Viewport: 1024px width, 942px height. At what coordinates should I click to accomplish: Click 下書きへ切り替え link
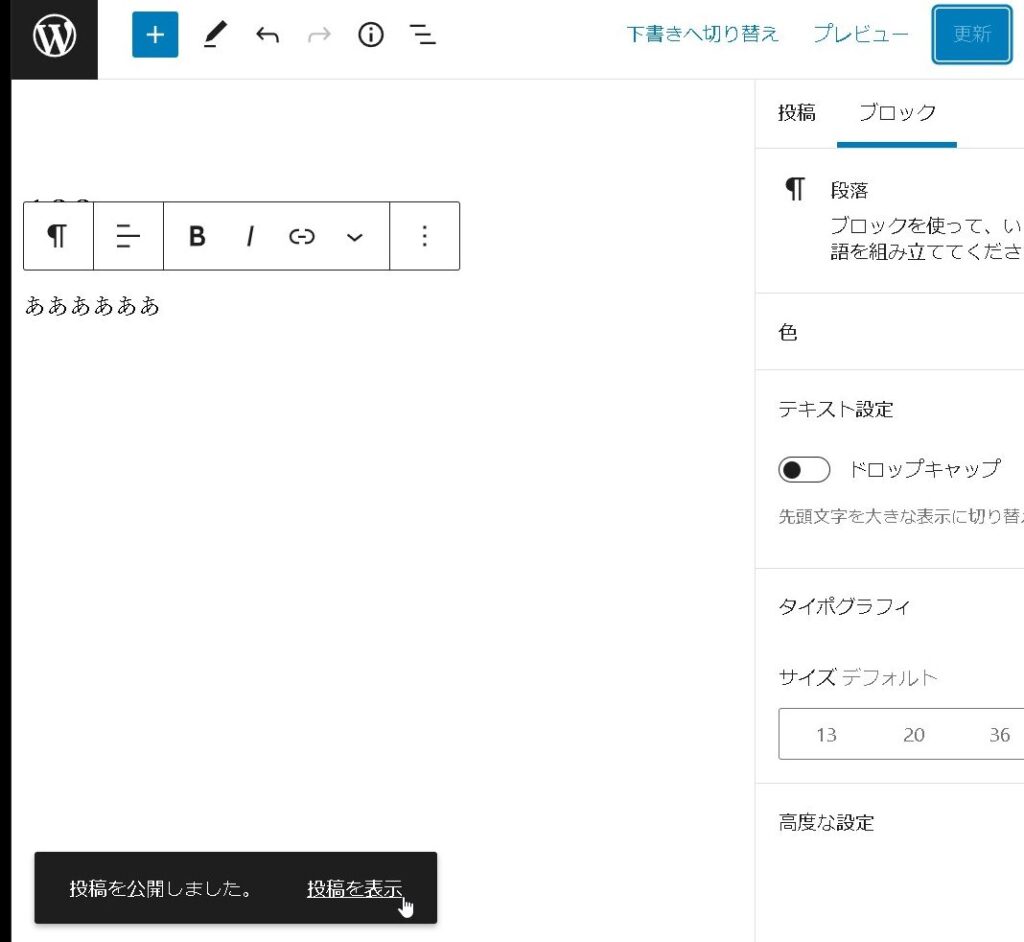pyautogui.click(x=702, y=34)
